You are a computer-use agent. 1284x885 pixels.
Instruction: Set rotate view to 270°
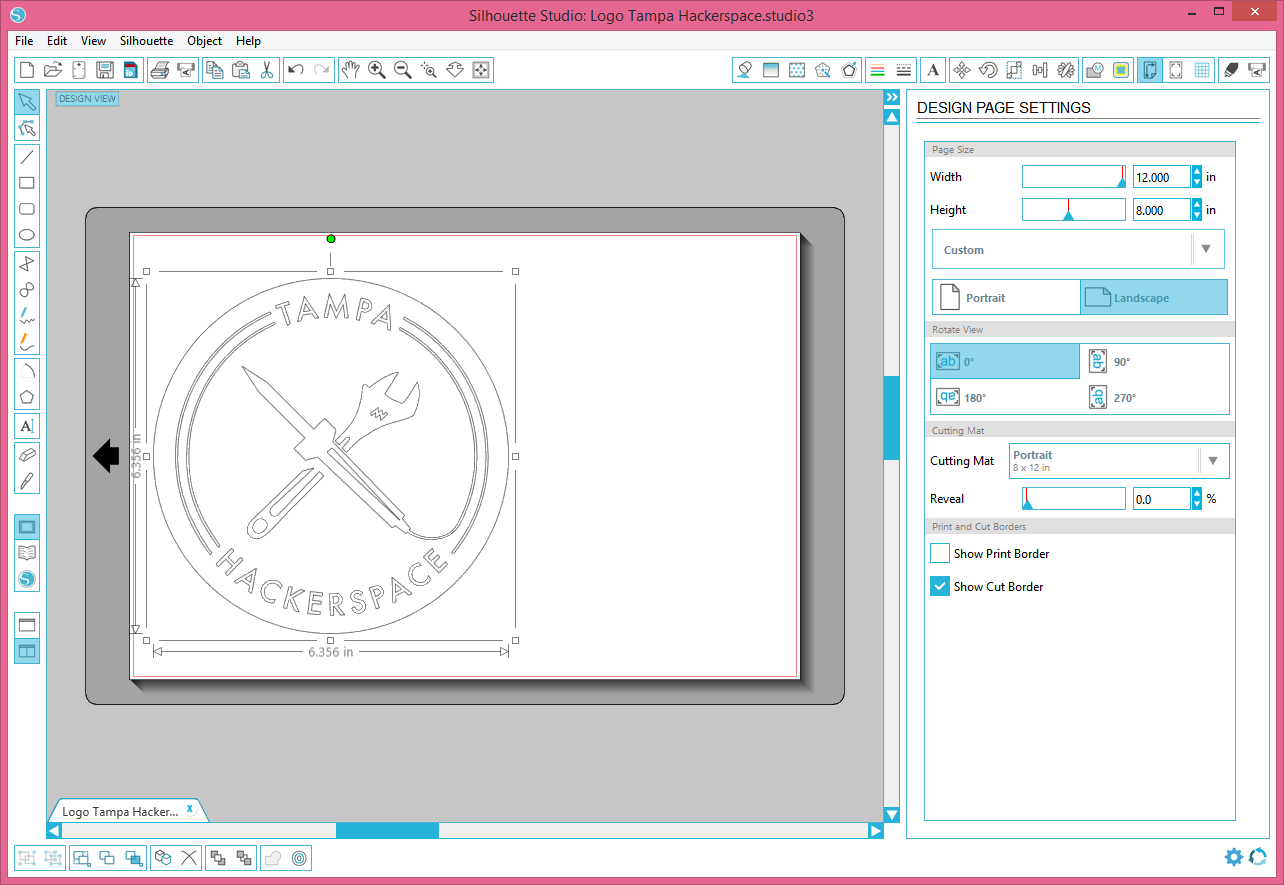pyautogui.click(x=1155, y=397)
